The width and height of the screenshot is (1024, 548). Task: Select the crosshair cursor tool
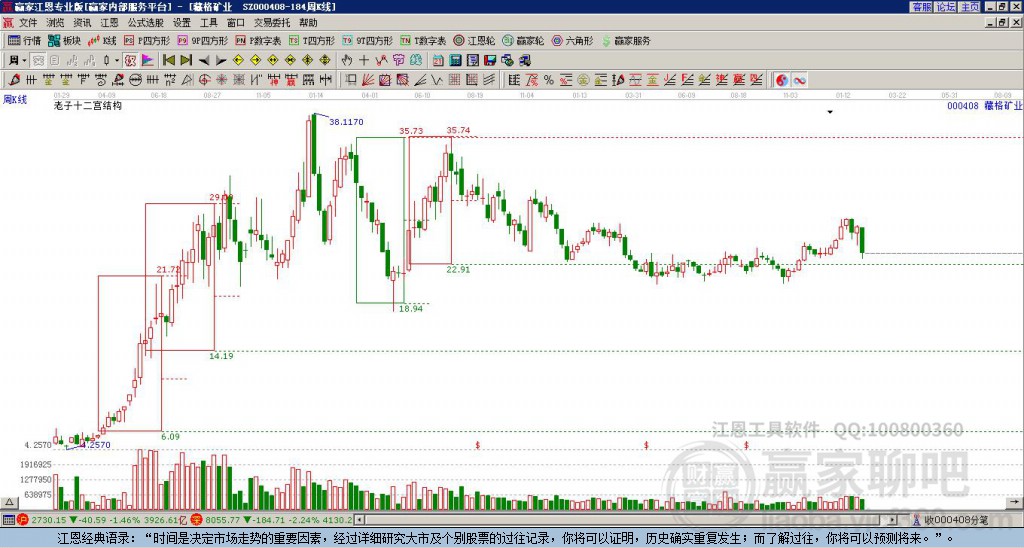tap(364, 61)
